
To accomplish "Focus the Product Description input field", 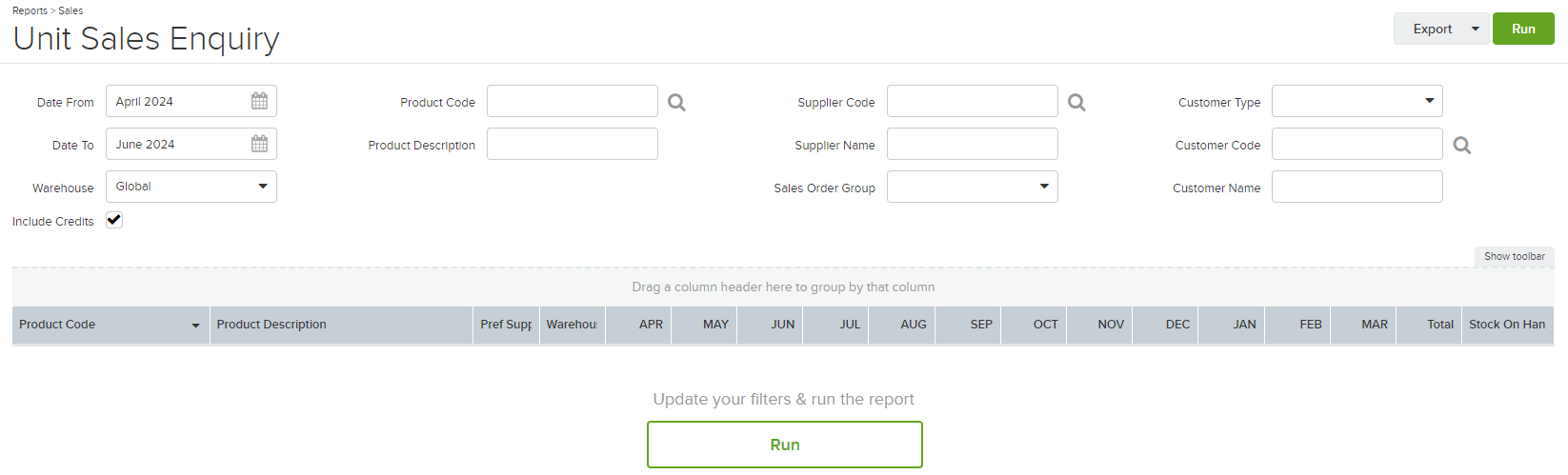I will coord(573,144).
